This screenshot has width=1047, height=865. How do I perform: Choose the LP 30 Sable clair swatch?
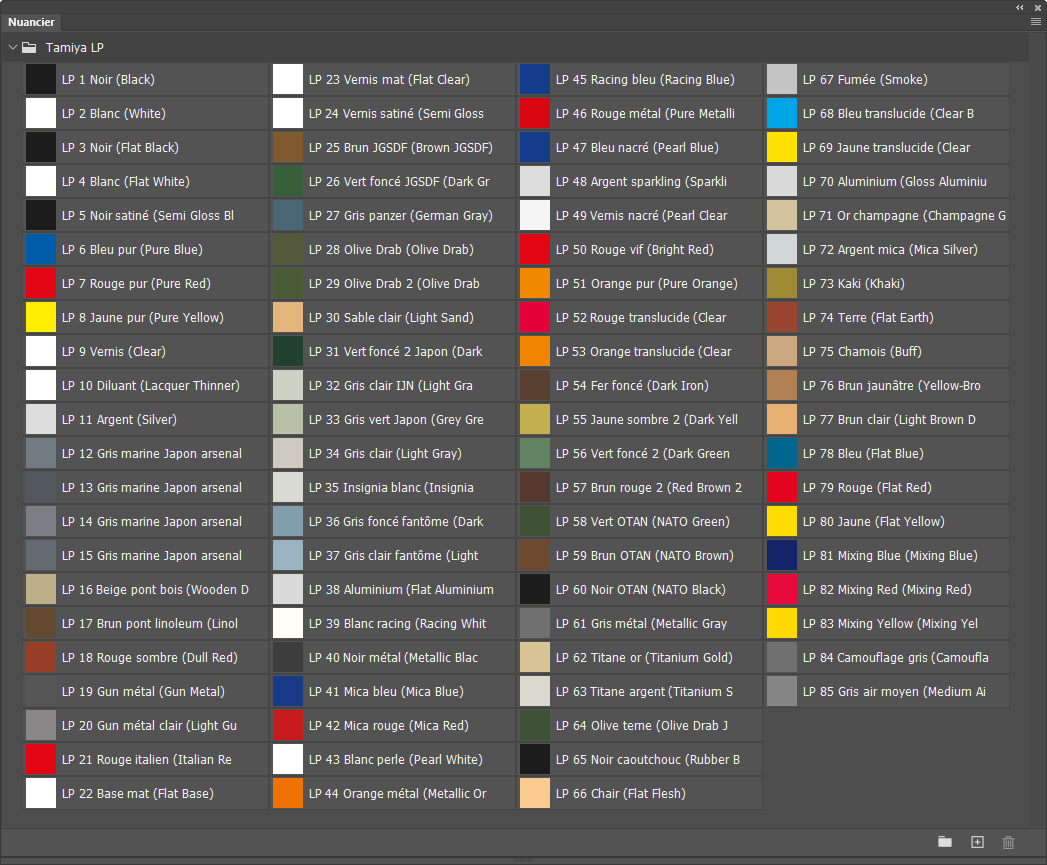(288, 318)
